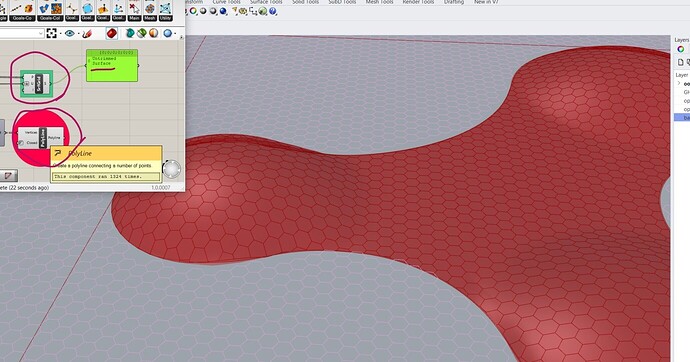Click the green globe icon in Rhino toolbar
Viewport: 690px width, 362px height.
pyautogui.click(x=263, y=11)
